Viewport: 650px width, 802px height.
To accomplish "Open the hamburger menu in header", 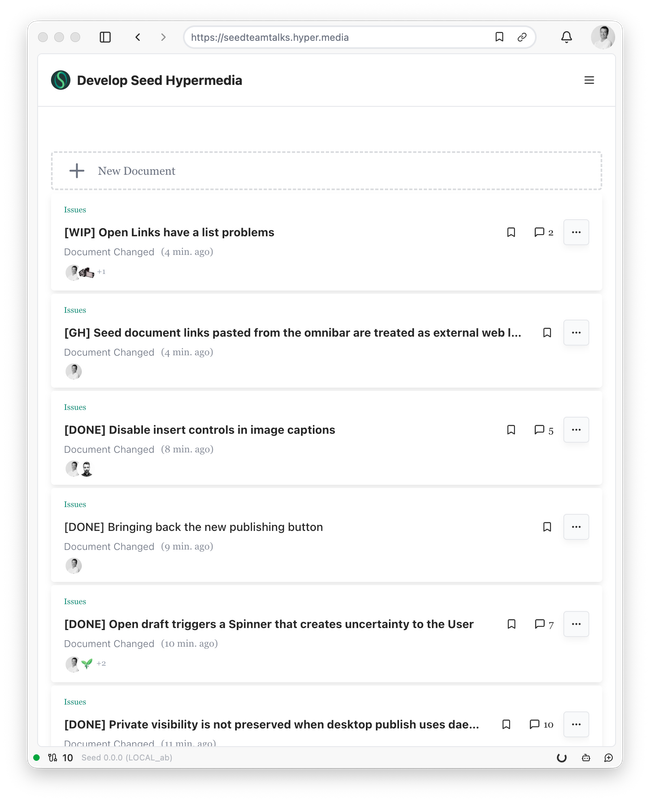I will click(589, 80).
